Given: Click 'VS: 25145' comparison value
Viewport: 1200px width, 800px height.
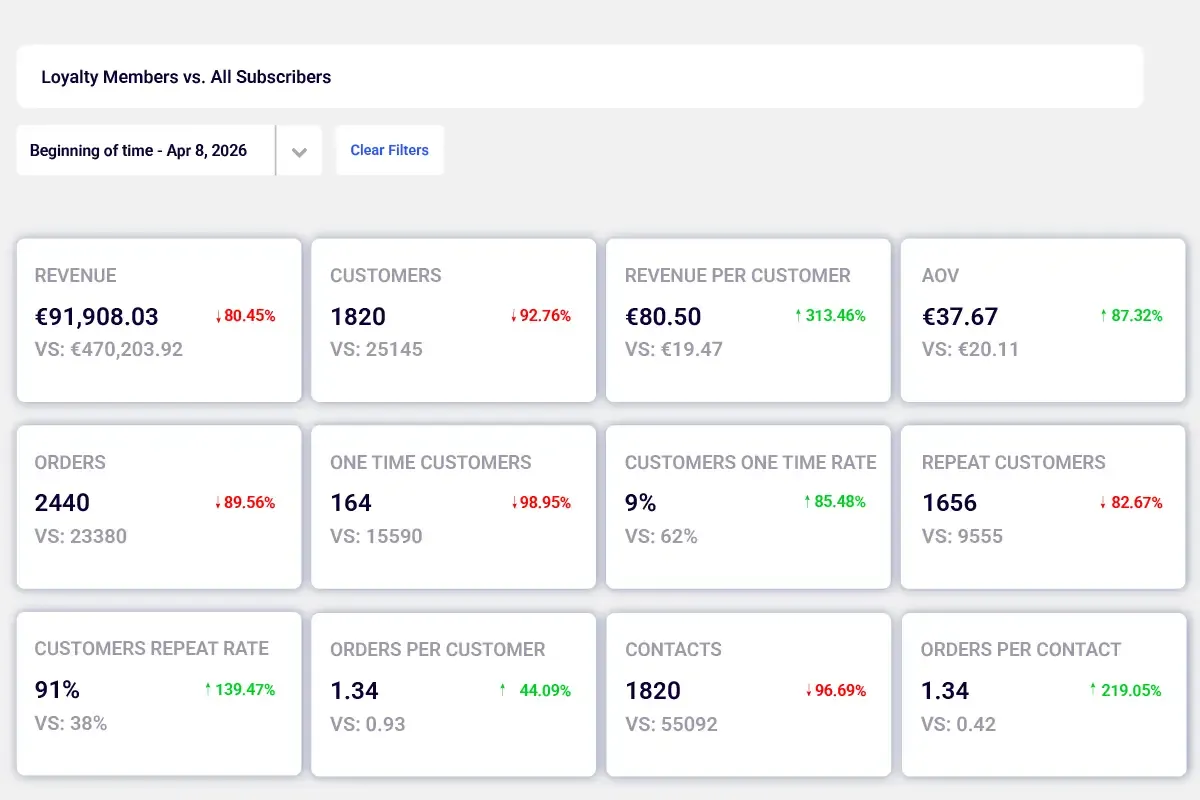Looking at the screenshot, I should pos(377,350).
